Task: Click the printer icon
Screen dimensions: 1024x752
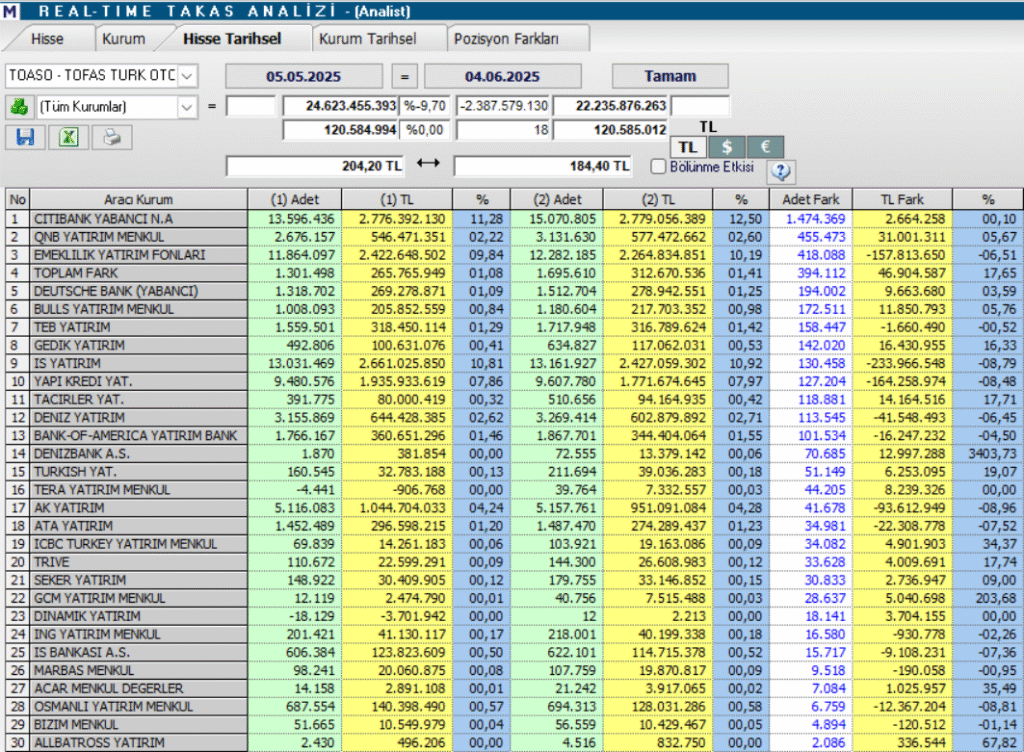Action: coord(112,137)
